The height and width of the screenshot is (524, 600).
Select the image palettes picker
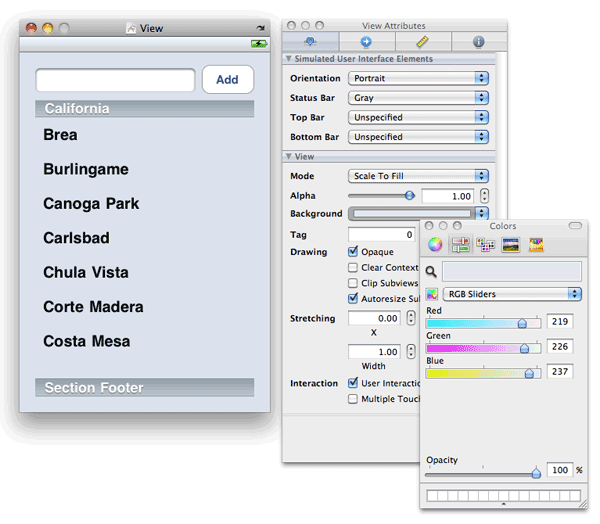(511, 245)
